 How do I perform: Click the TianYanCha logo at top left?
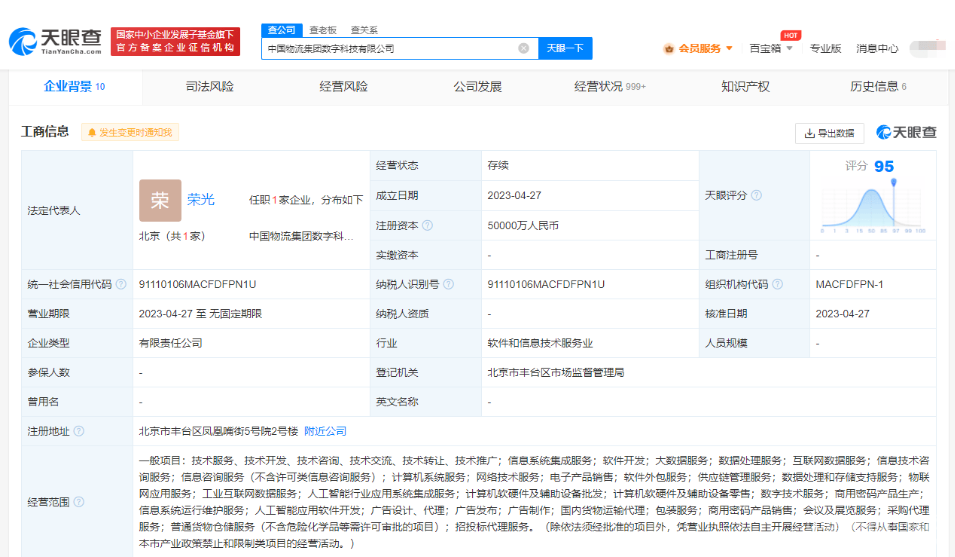pyautogui.click(x=55, y=41)
